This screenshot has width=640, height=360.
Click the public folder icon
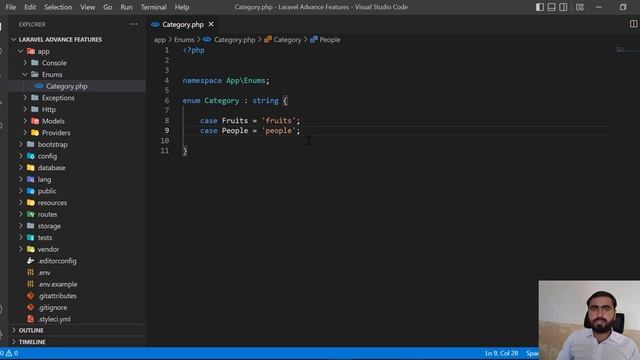(31, 191)
